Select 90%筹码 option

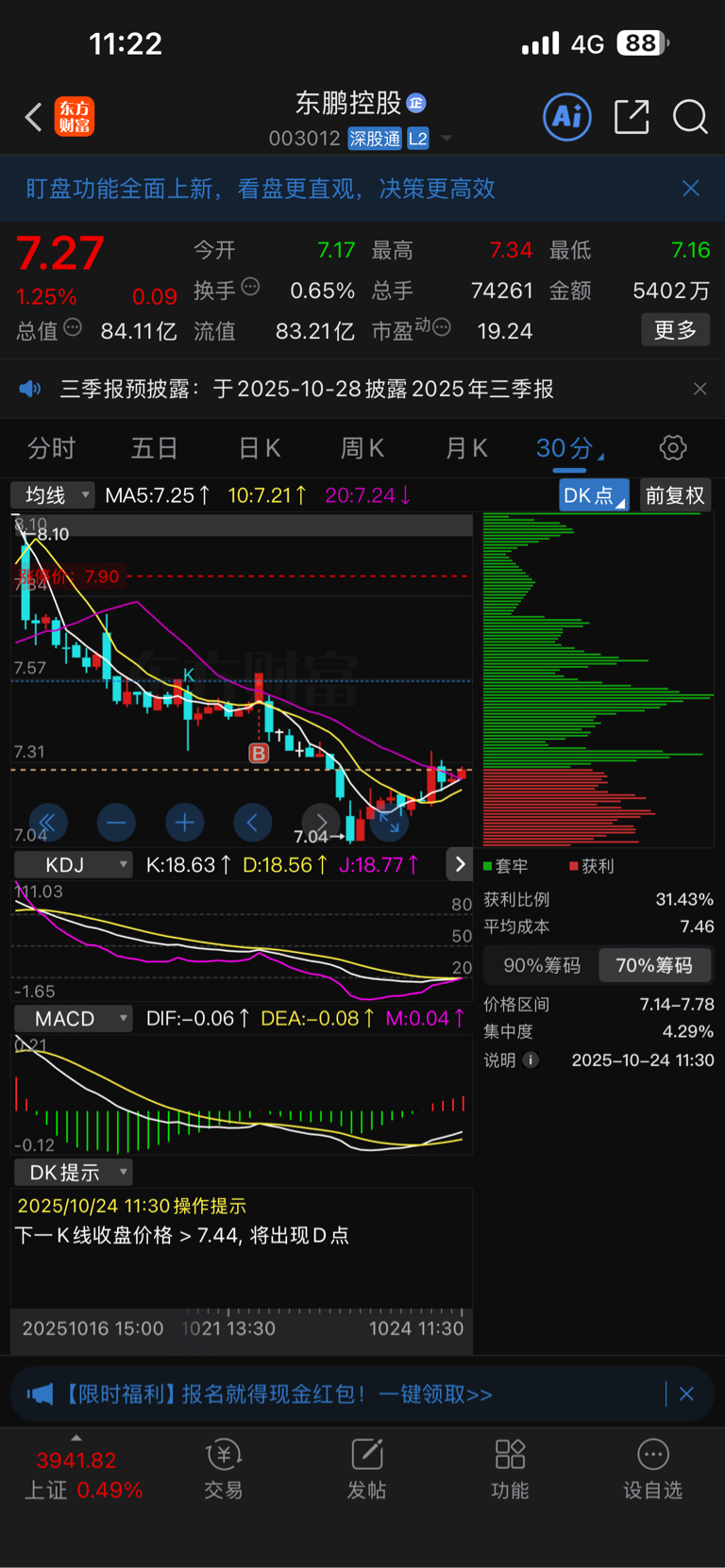542,965
